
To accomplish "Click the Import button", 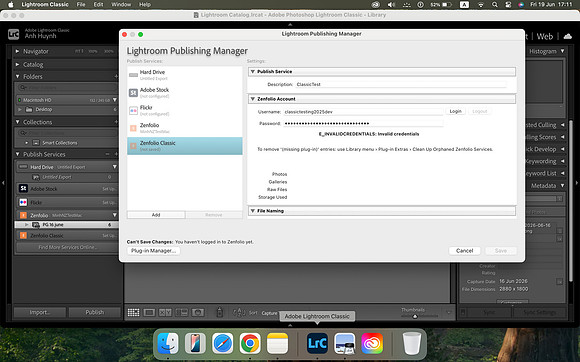I will [x=40, y=312].
